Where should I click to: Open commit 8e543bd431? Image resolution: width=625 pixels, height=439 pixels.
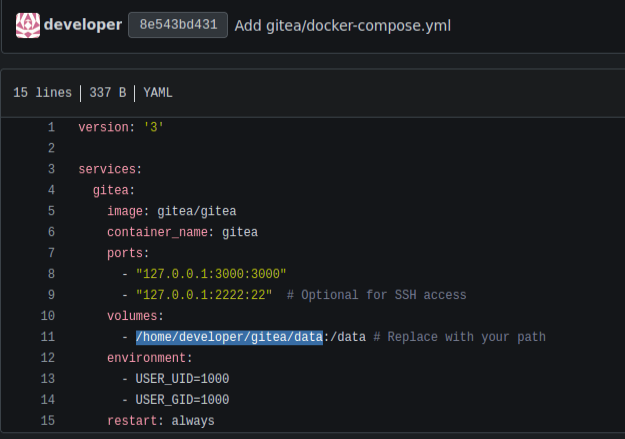(177, 25)
